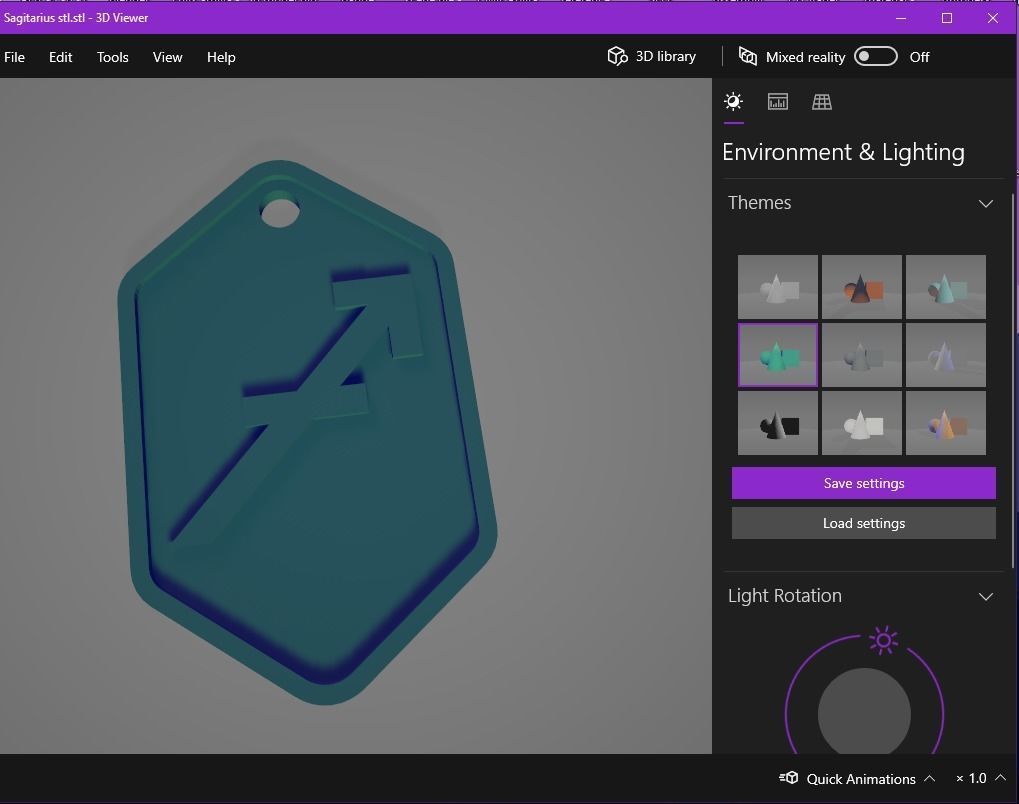Screen dimensions: 1019x804
Task: Select the bright white shapes theme thumbnail
Action: pyautogui.click(x=861, y=422)
